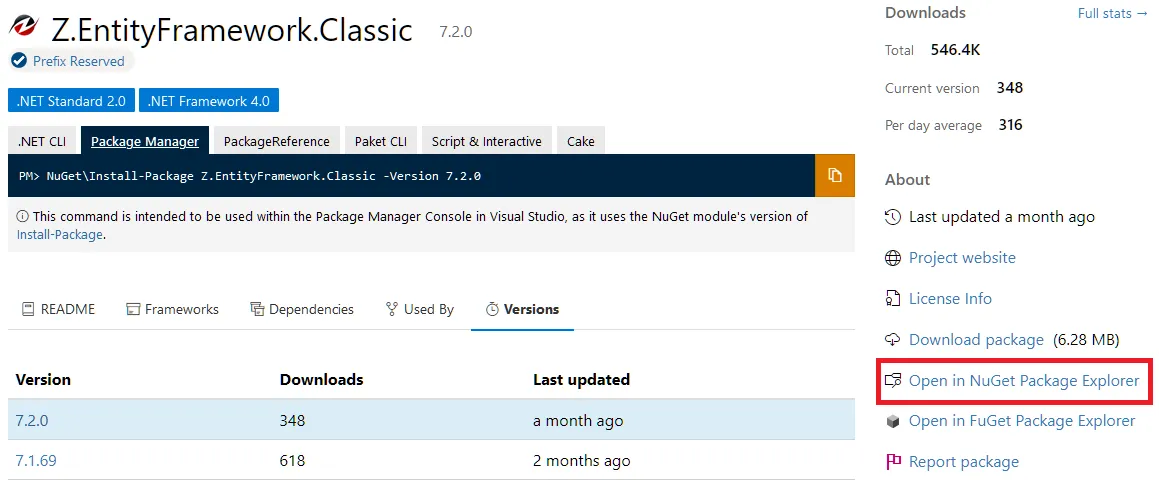Open the PackageReference tab
Screen dimensions: 1159x480
tap(276, 141)
